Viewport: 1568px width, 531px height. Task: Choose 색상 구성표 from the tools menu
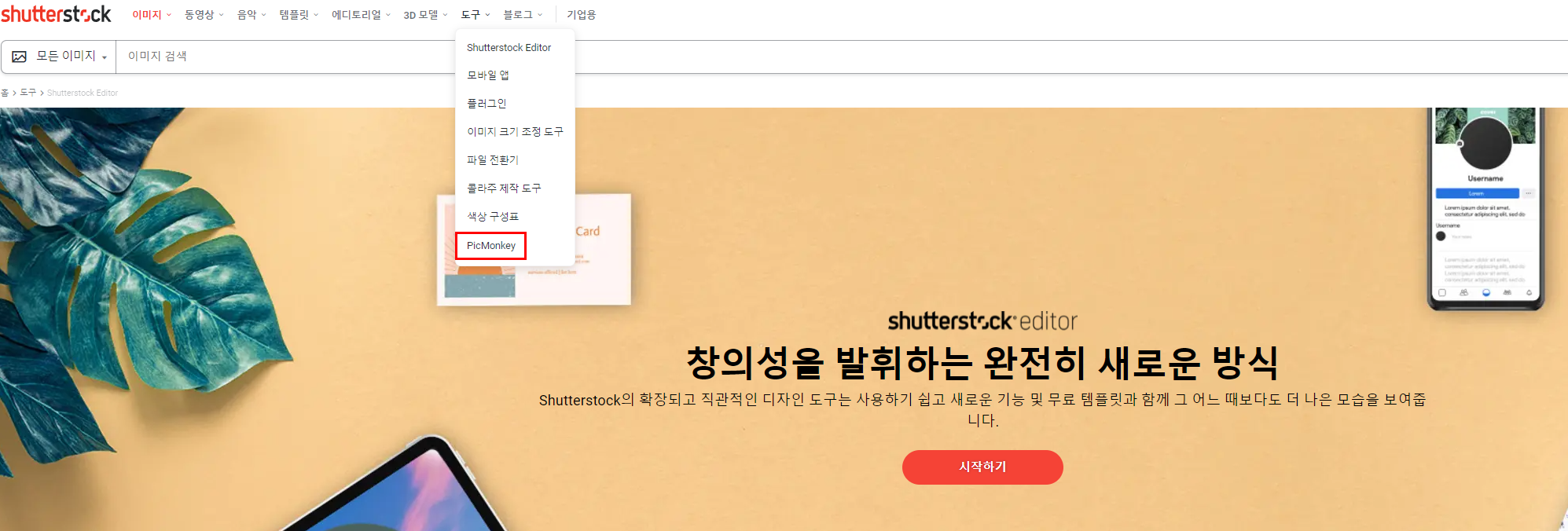click(493, 216)
